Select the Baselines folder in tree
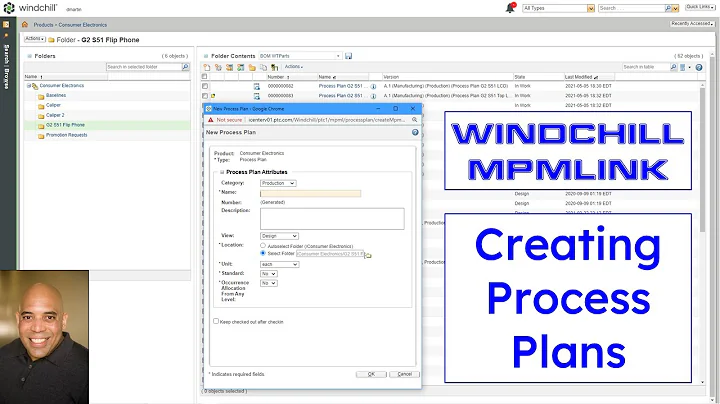This screenshot has height=404, width=720. [x=56, y=95]
